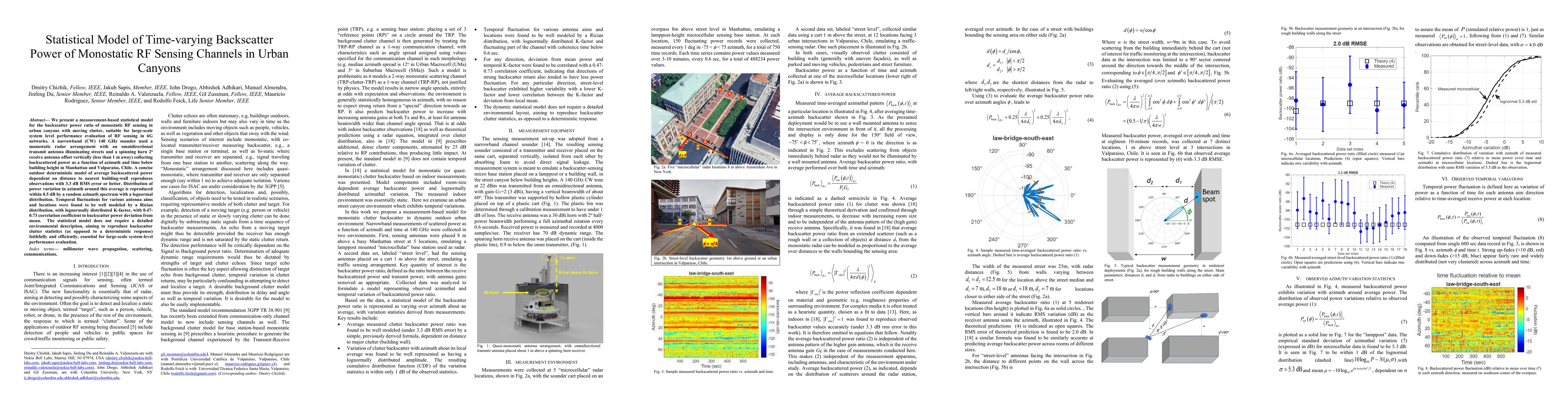Click the reinaldo.valenzuela@nokia-bell-labs.com email link
Image resolution: width=1568 pixels, height=406 pixels.
point(59,368)
